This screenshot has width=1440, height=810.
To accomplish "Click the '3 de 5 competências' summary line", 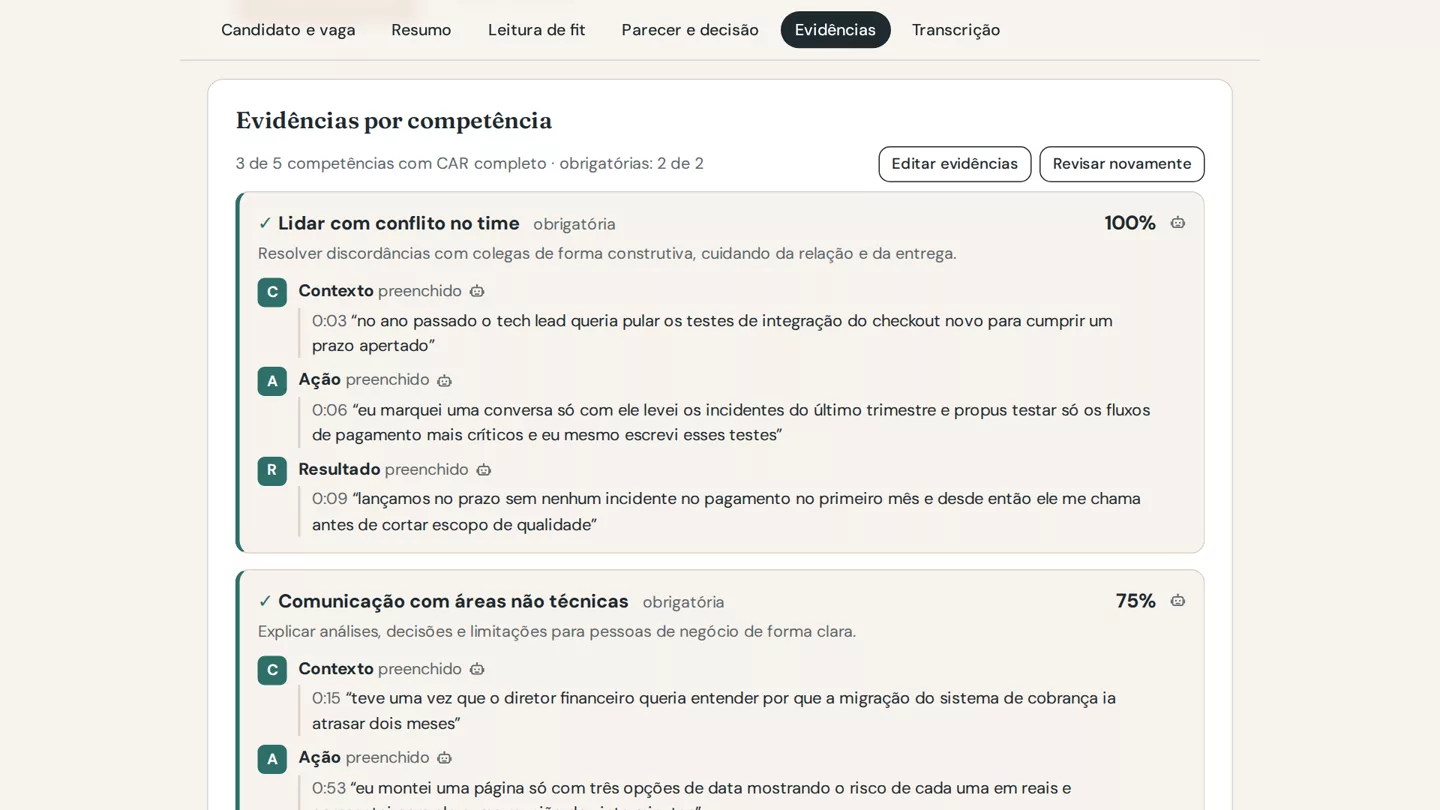I will click(x=470, y=163).
